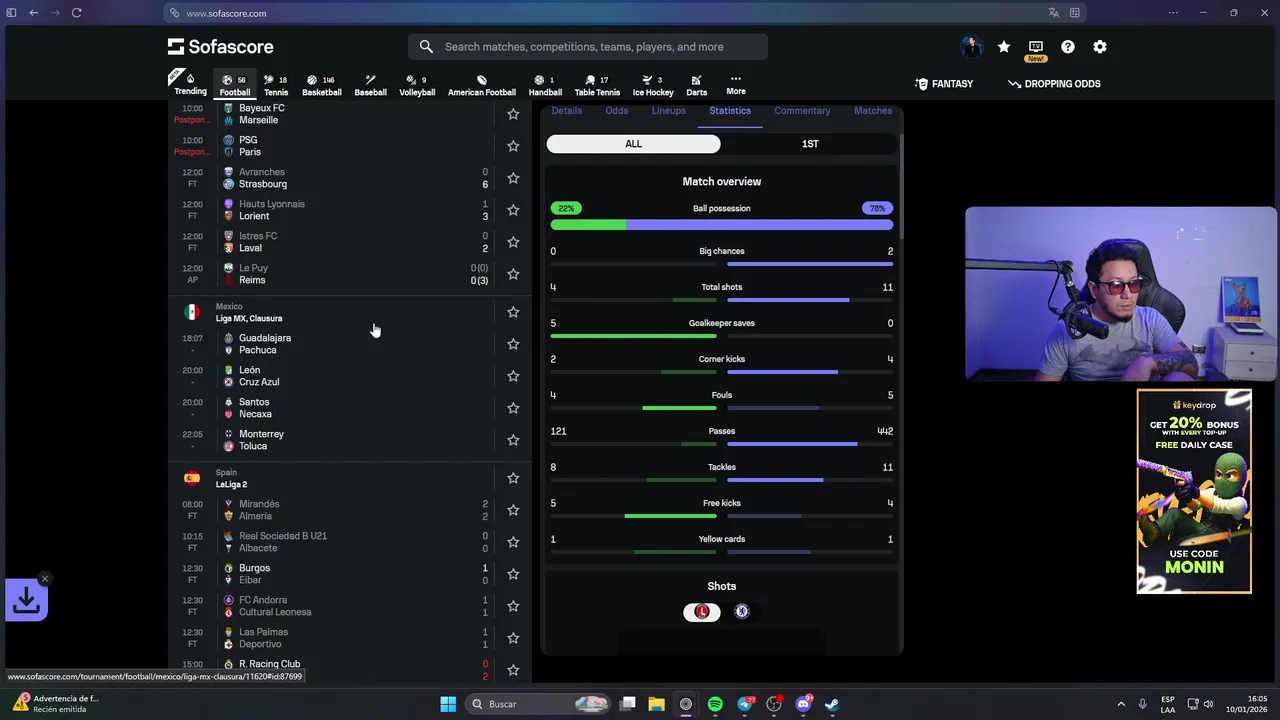Open Spotify from the taskbar
The image size is (1280, 720).
[715, 704]
